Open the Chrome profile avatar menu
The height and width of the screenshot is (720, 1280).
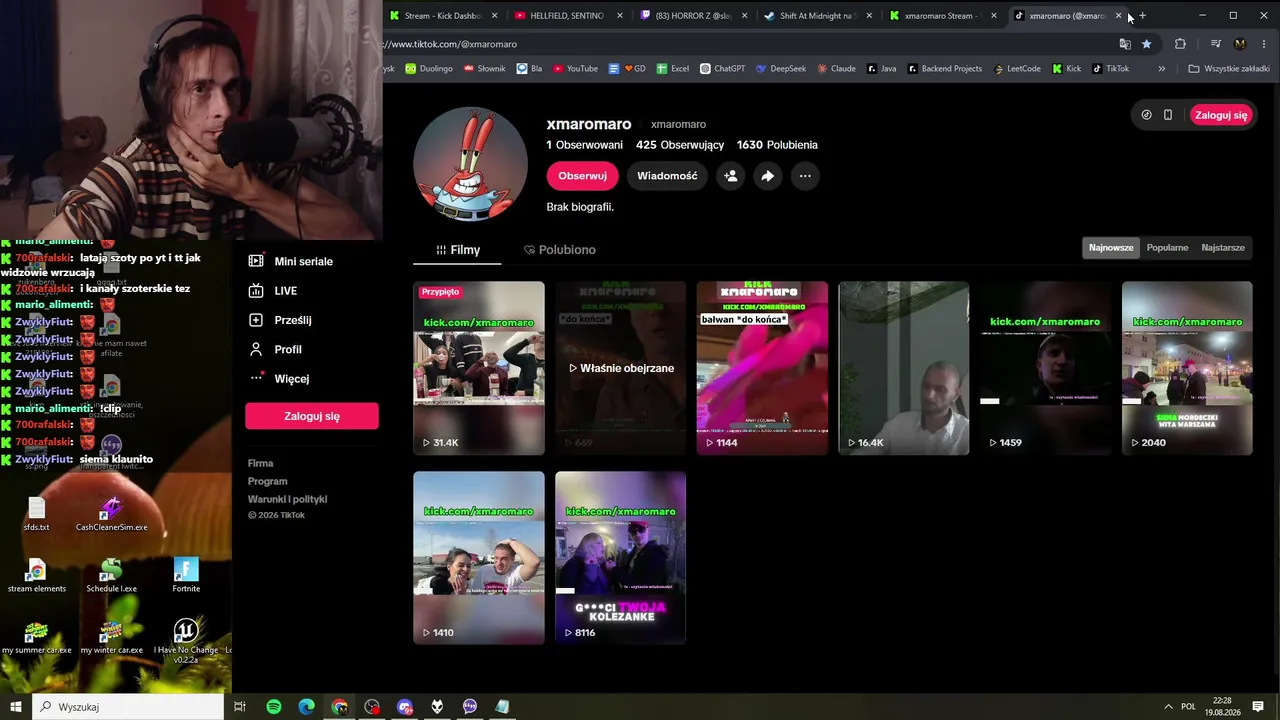coord(1240,44)
